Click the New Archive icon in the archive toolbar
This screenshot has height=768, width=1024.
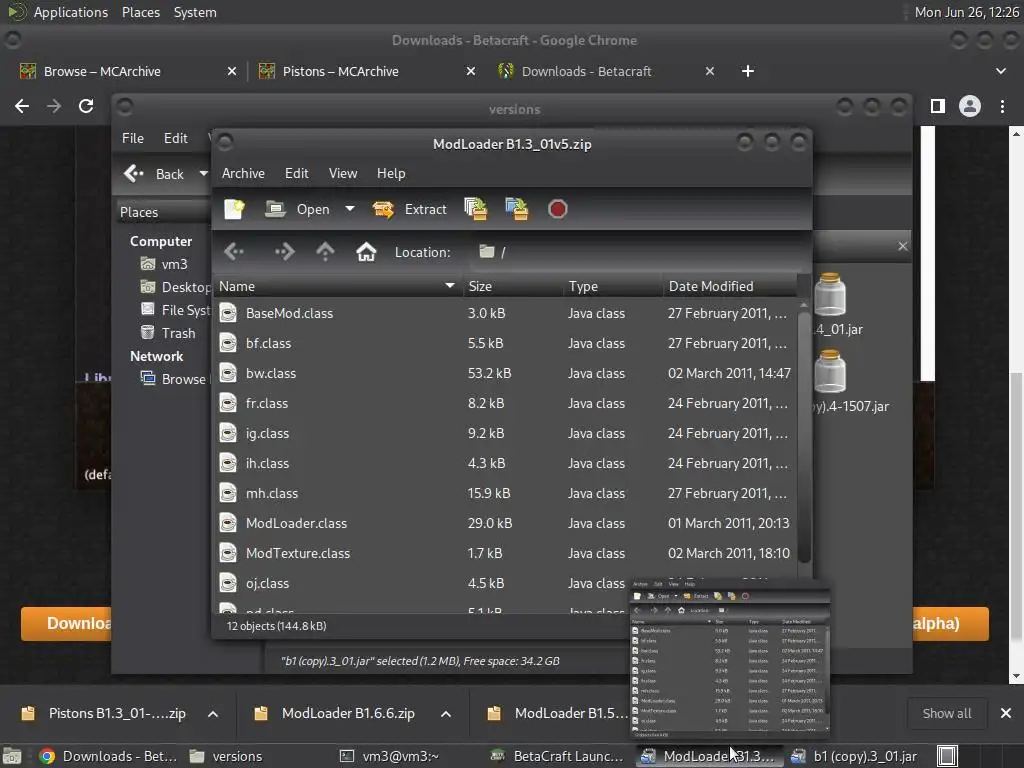[234, 209]
